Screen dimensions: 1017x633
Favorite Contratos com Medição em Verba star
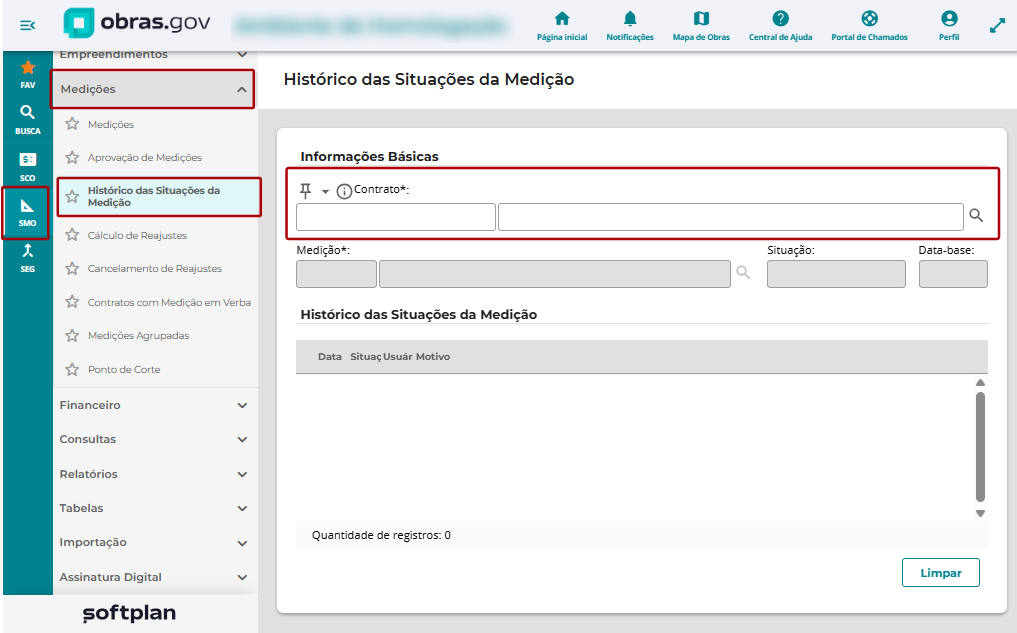[72, 302]
